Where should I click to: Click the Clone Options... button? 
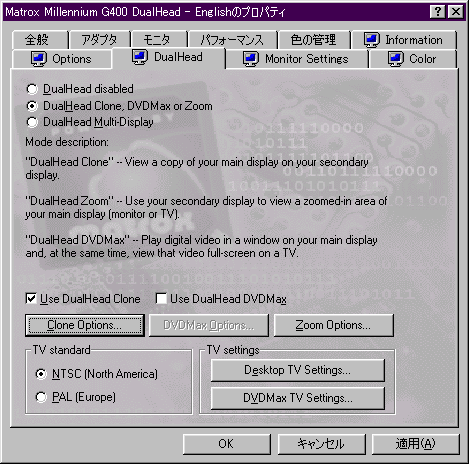(85, 325)
